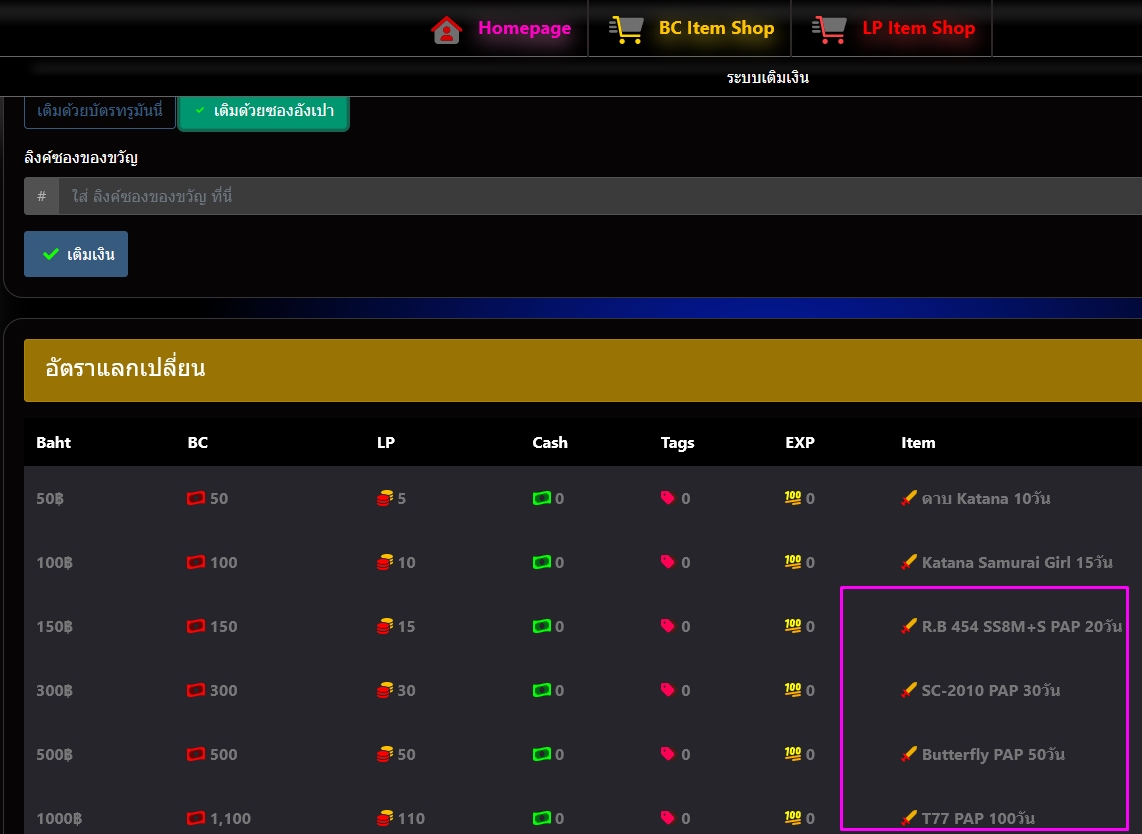Click item icon beside Butterfly PAP 50วัน
The height and width of the screenshot is (834, 1142).
point(909,755)
